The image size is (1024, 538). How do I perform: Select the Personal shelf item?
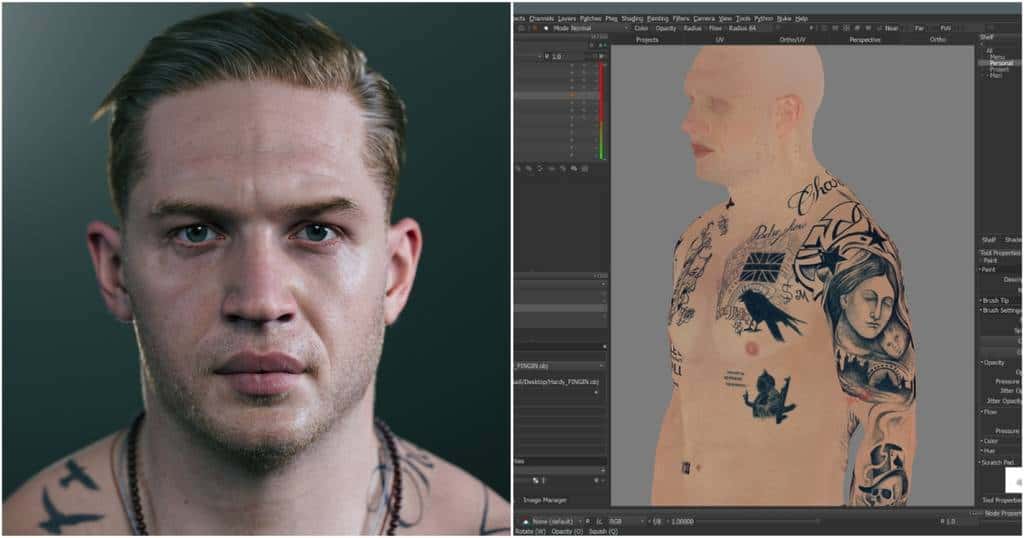coord(1000,63)
